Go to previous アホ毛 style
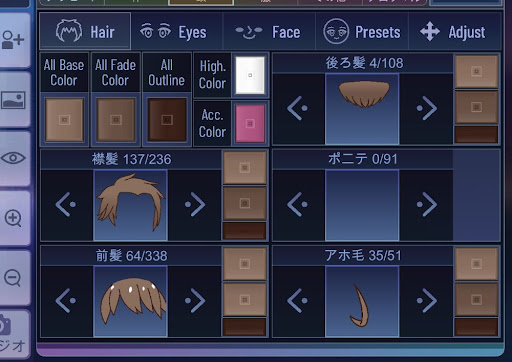The width and height of the screenshot is (512, 362). (298, 301)
